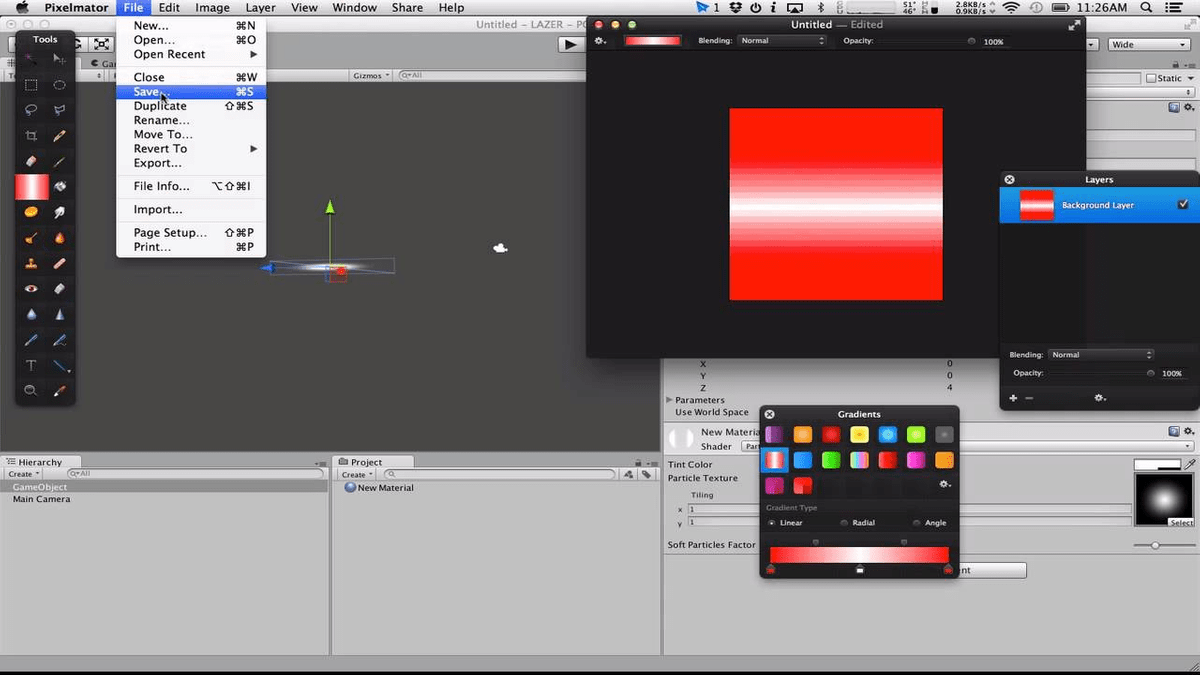Select the Red Eye tool
1200x675 pixels.
(31, 289)
